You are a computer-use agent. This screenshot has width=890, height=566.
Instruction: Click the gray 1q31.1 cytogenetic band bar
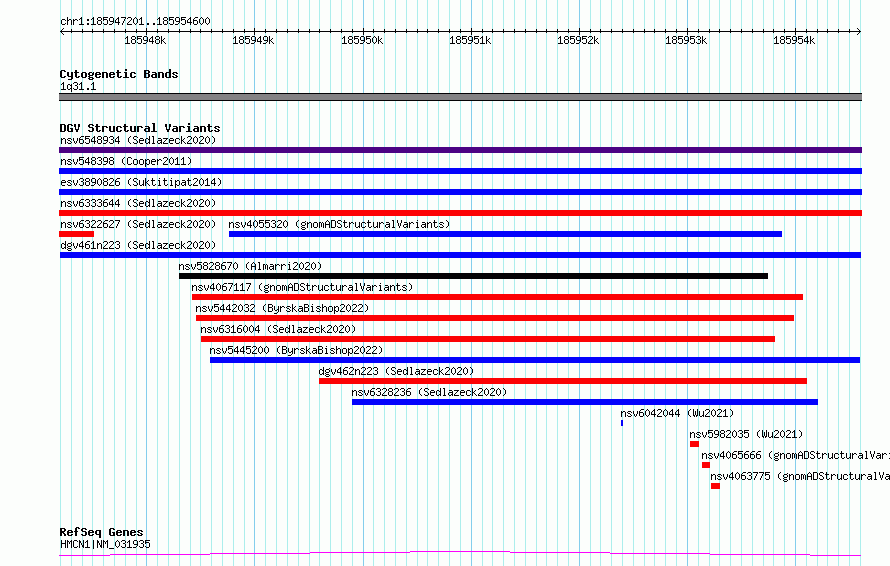pos(460,97)
